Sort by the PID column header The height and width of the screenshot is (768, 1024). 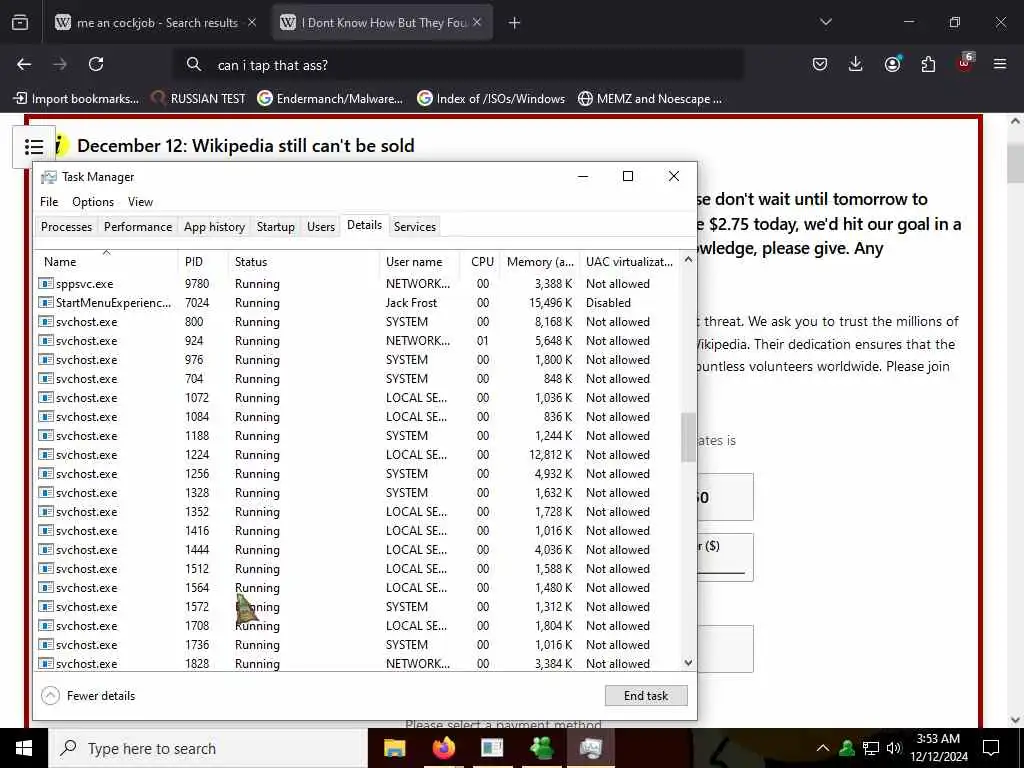[202, 261]
